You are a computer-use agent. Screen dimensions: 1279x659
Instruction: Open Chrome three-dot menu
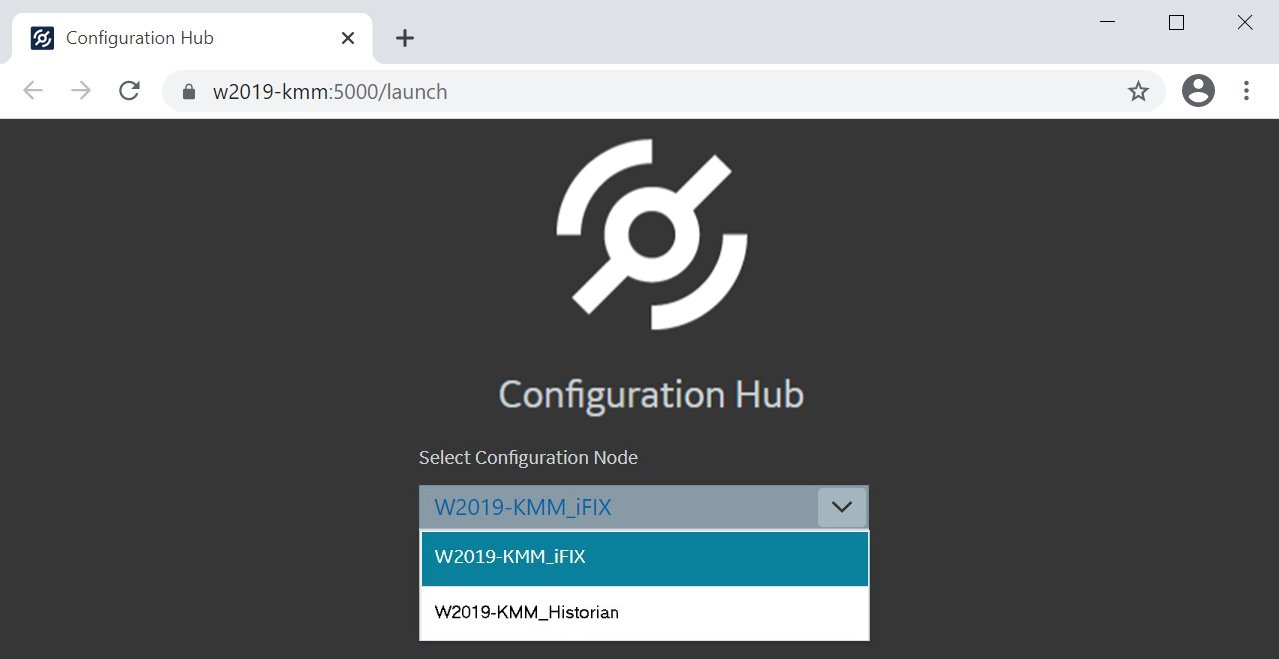pyautogui.click(x=1246, y=91)
